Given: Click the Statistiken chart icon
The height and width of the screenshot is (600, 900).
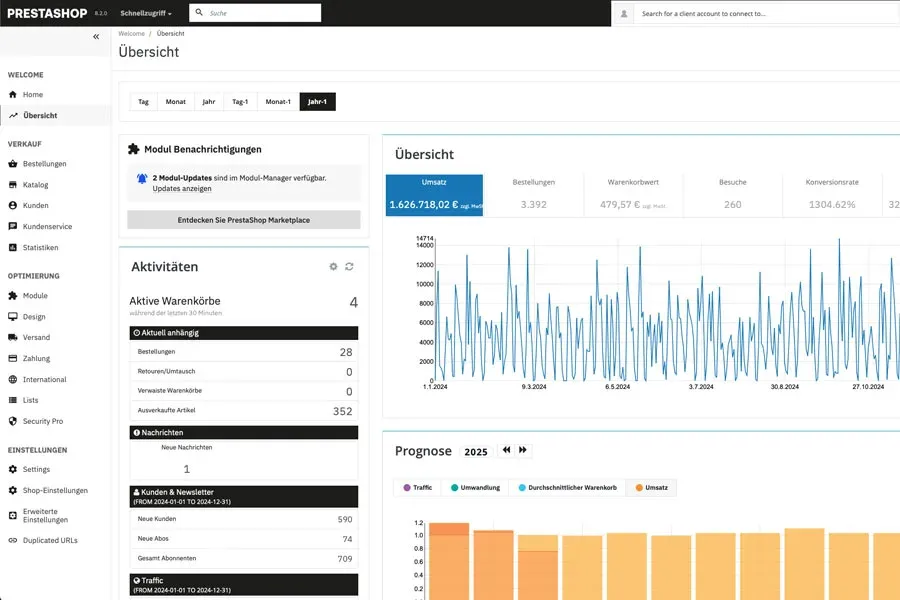Looking at the screenshot, I should [13, 247].
